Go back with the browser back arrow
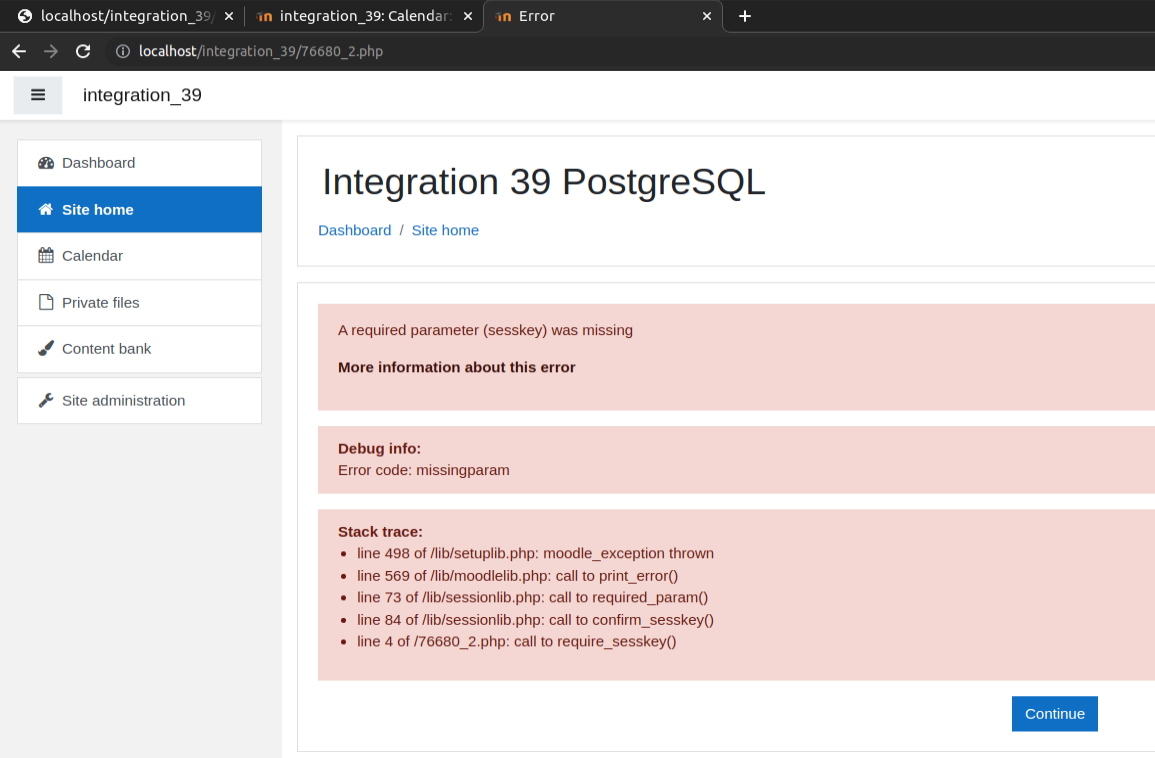 point(19,51)
